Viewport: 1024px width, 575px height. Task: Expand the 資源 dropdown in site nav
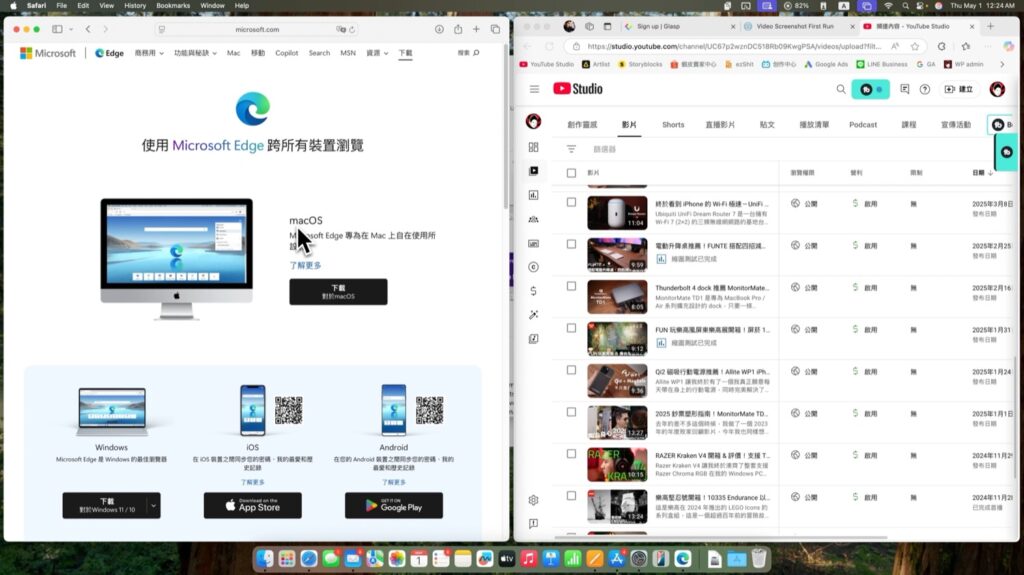[x=377, y=53]
